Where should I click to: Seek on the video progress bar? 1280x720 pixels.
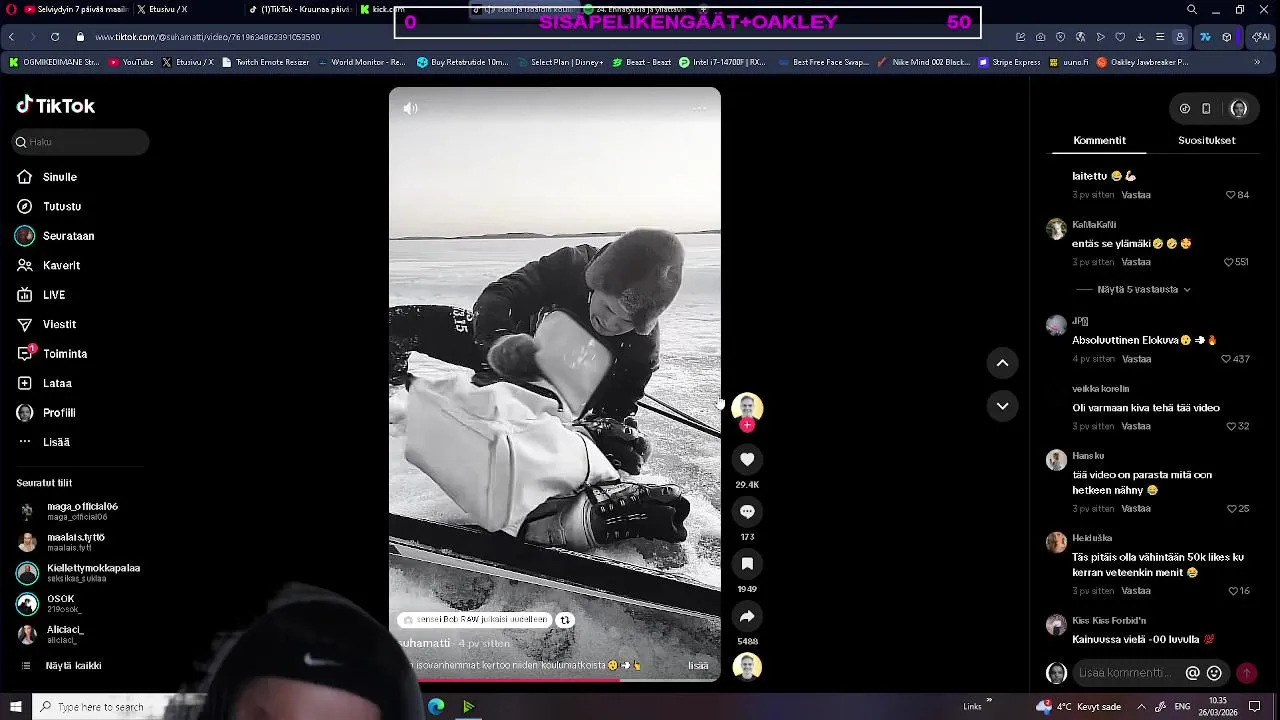coord(555,680)
